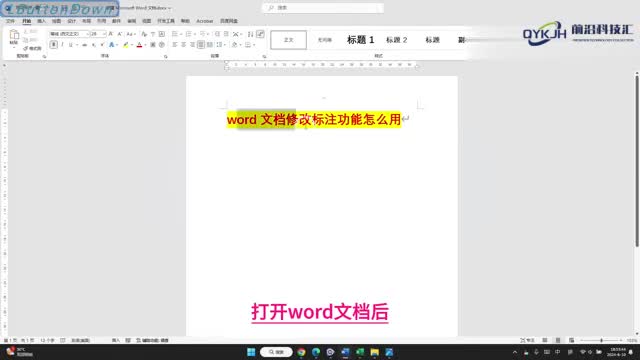
Task: Apply the 正文 normal style
Action: point(289,40)
